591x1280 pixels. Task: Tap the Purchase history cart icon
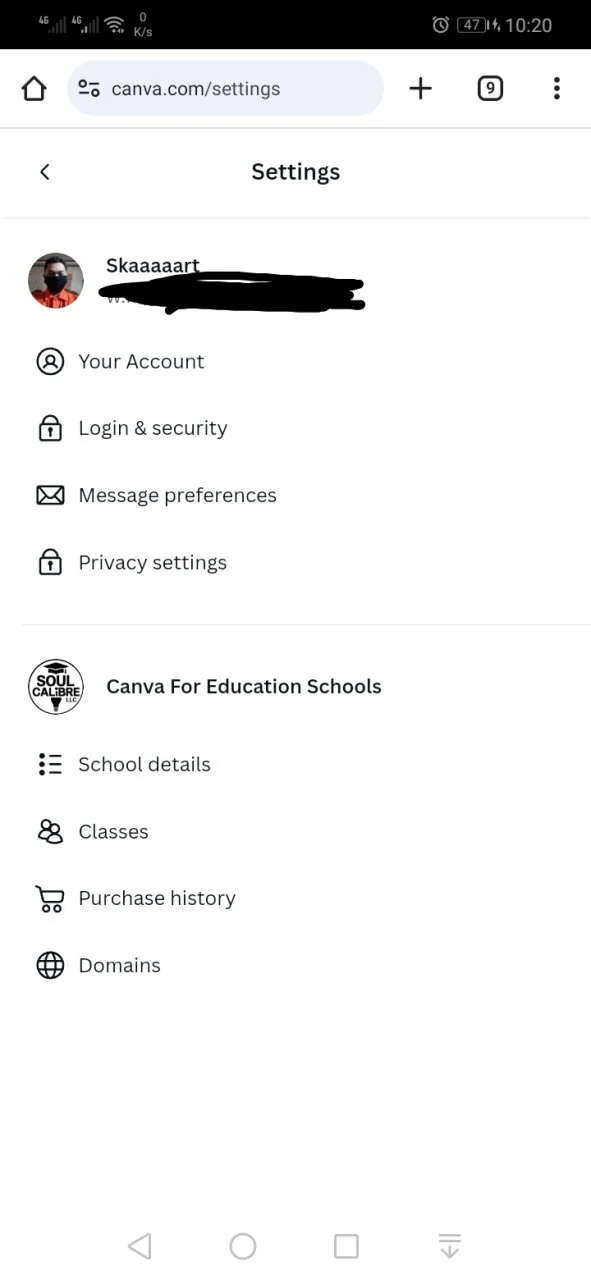point(49,899)
